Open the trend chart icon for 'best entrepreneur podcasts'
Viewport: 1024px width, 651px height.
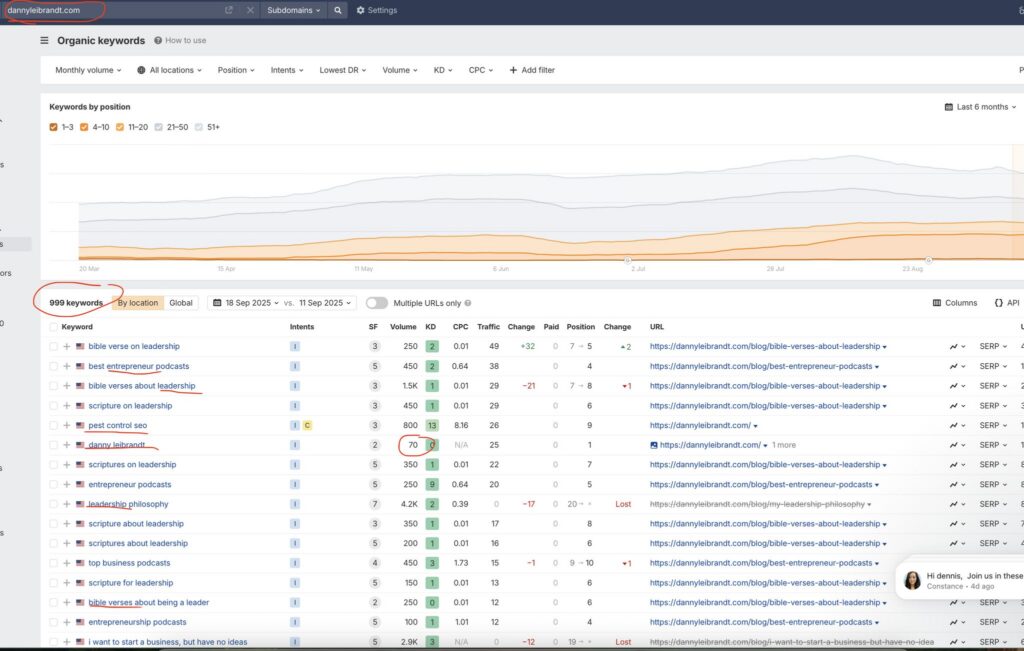[954, 366]
